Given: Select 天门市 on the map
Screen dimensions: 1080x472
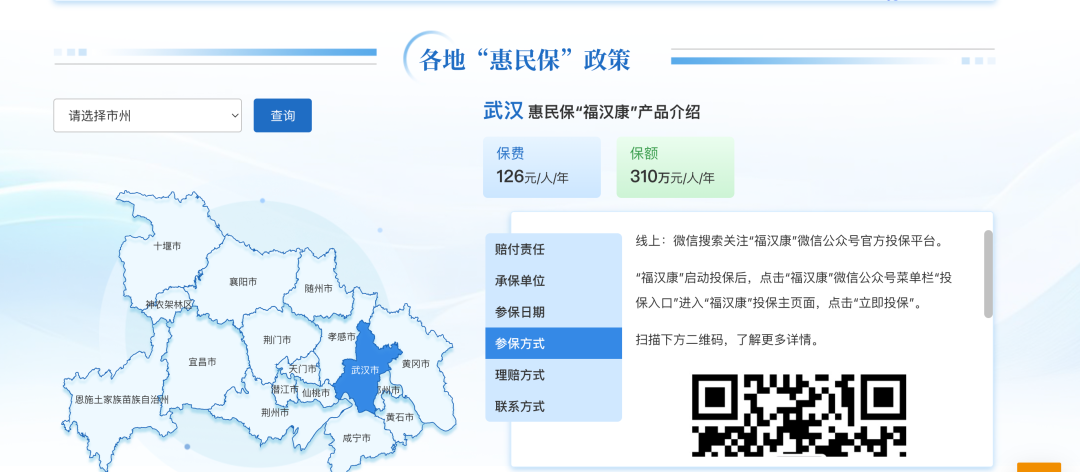Looking at the screenshot, I should tap(302, 369).
